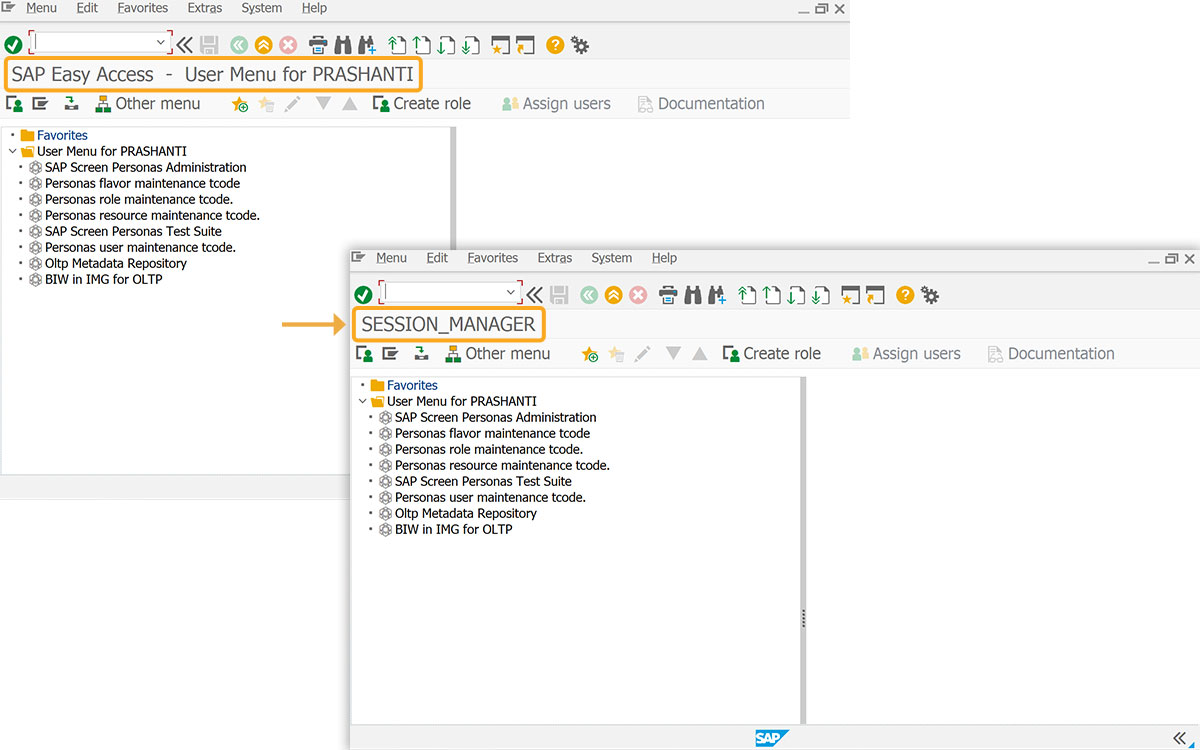Click the green Enter checkmark in SESSION_MANAGER window
This screenshot has height=750, width=1200.
(x=363, y=295)
